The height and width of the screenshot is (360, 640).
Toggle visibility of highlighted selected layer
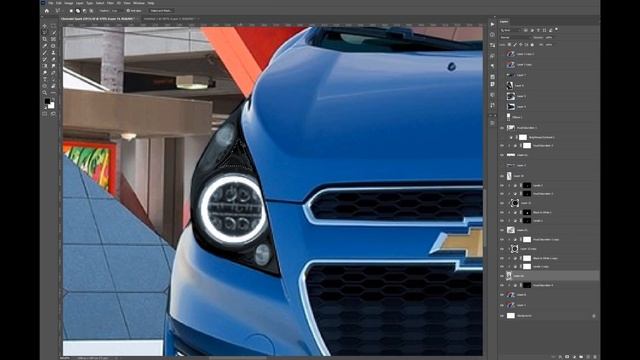(x=502, y=276)
